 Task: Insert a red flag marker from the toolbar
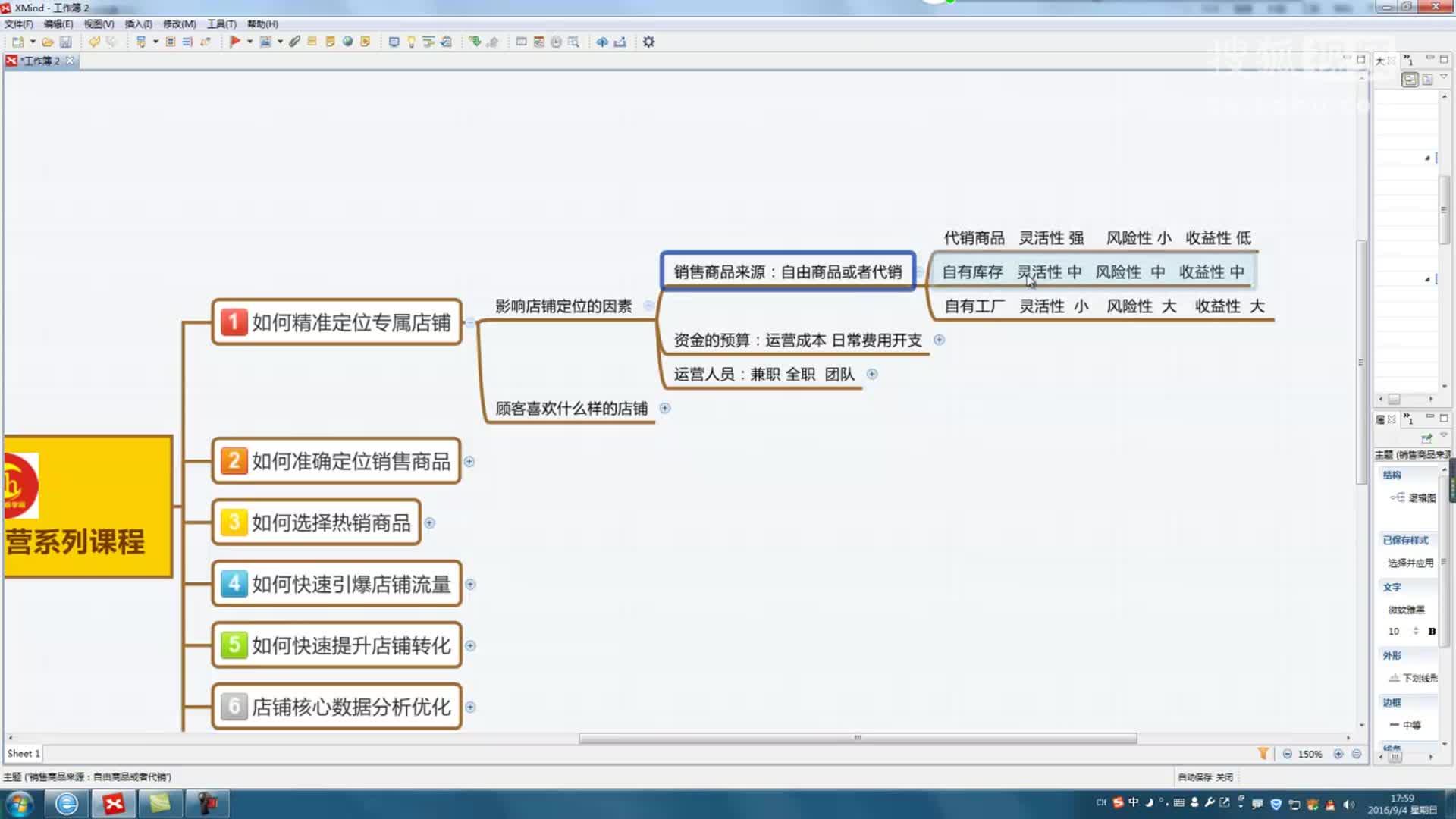click(234, 42)
